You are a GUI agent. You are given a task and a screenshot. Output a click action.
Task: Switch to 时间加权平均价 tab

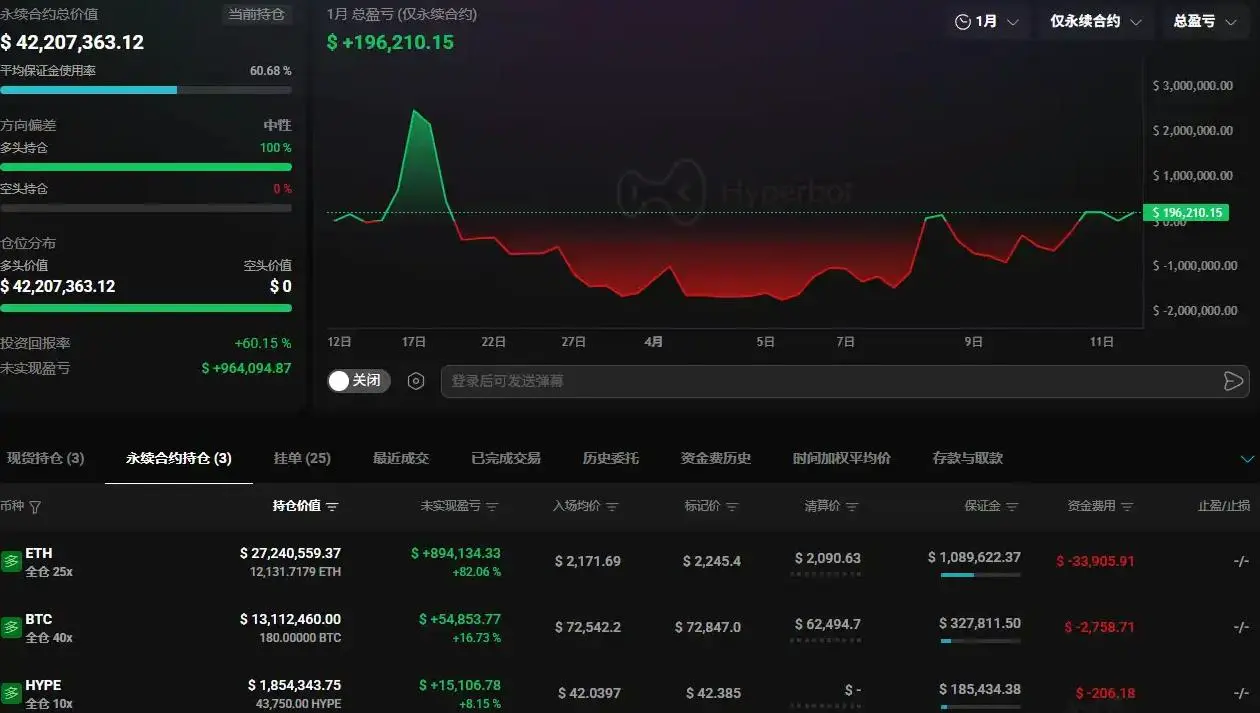click(842, 458)
